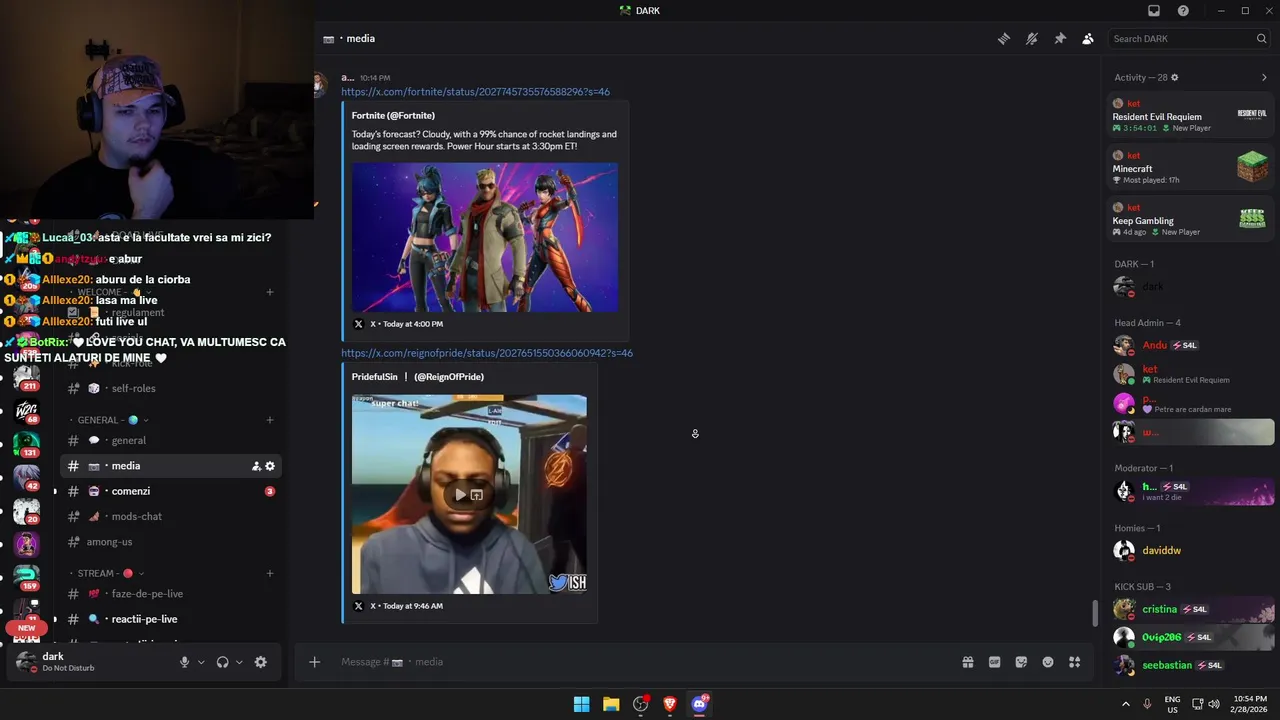Open the Minecraft activity card
The image size is (1280, 720).
click(x=1190, y=167)
